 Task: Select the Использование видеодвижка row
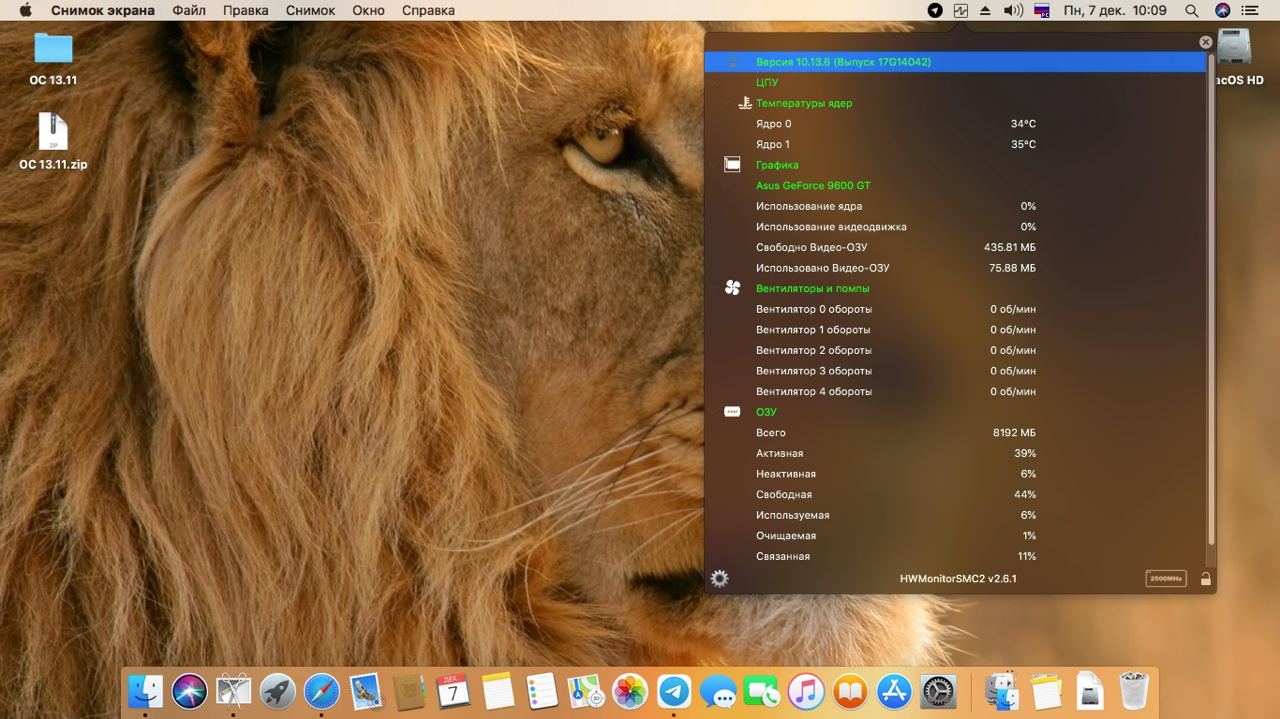click(955, 226)
